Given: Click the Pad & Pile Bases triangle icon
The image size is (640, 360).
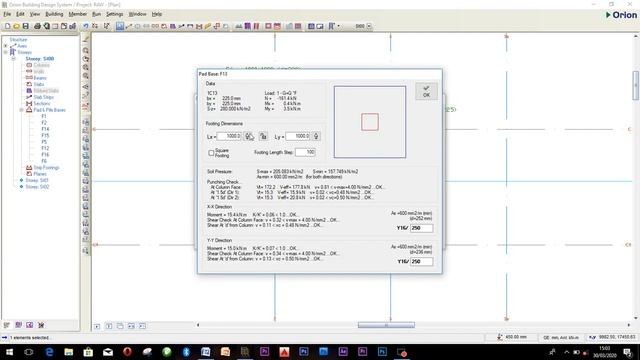Looking at the screenshot, I should coord(29,110).
